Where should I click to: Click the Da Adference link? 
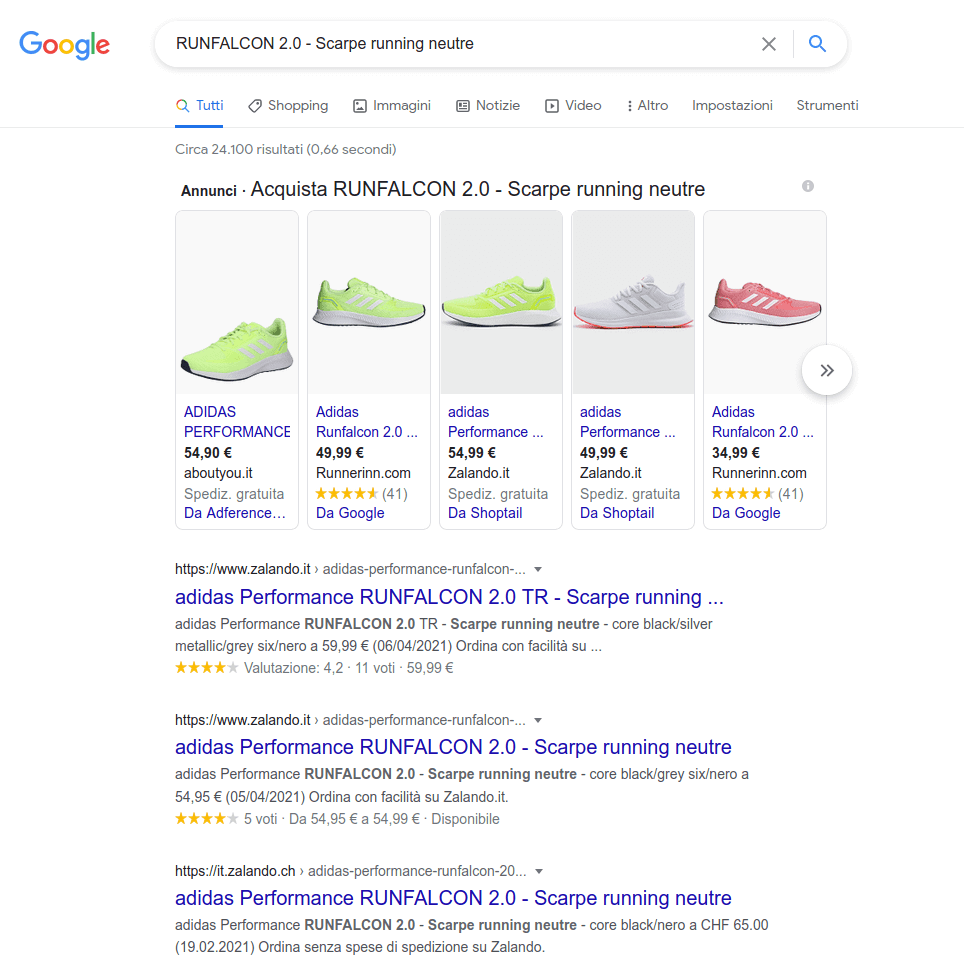[x=235, y=513]
